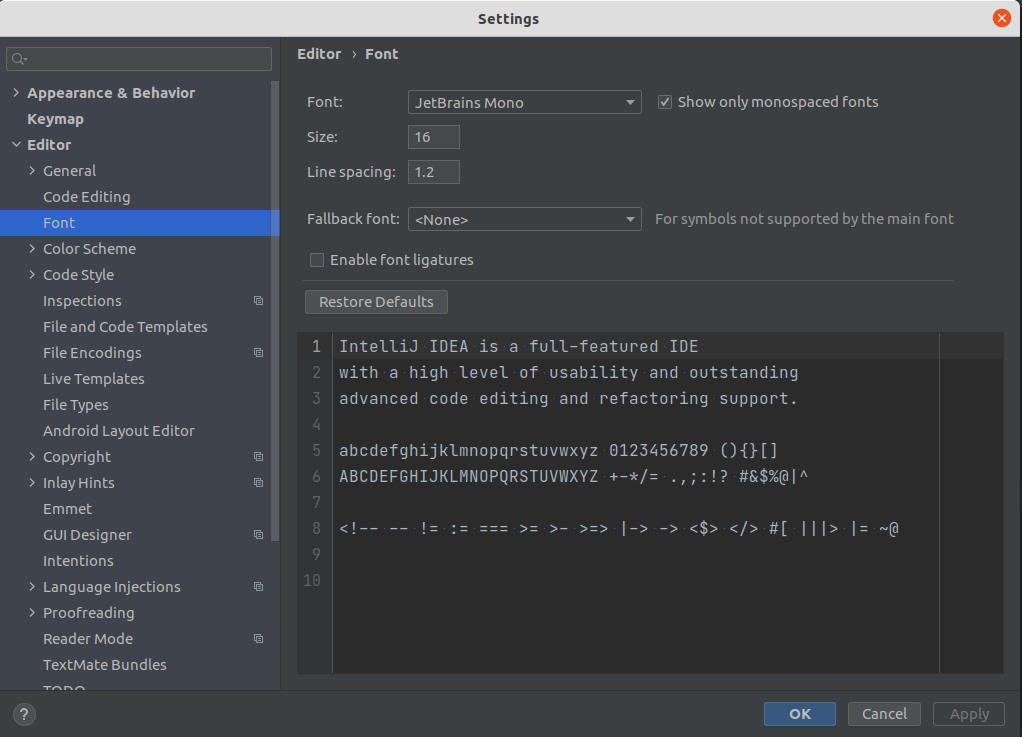This screenshot has width=1022, height=737.
Task: Click the icon next to Language Injections
Action: click(258, 587)
